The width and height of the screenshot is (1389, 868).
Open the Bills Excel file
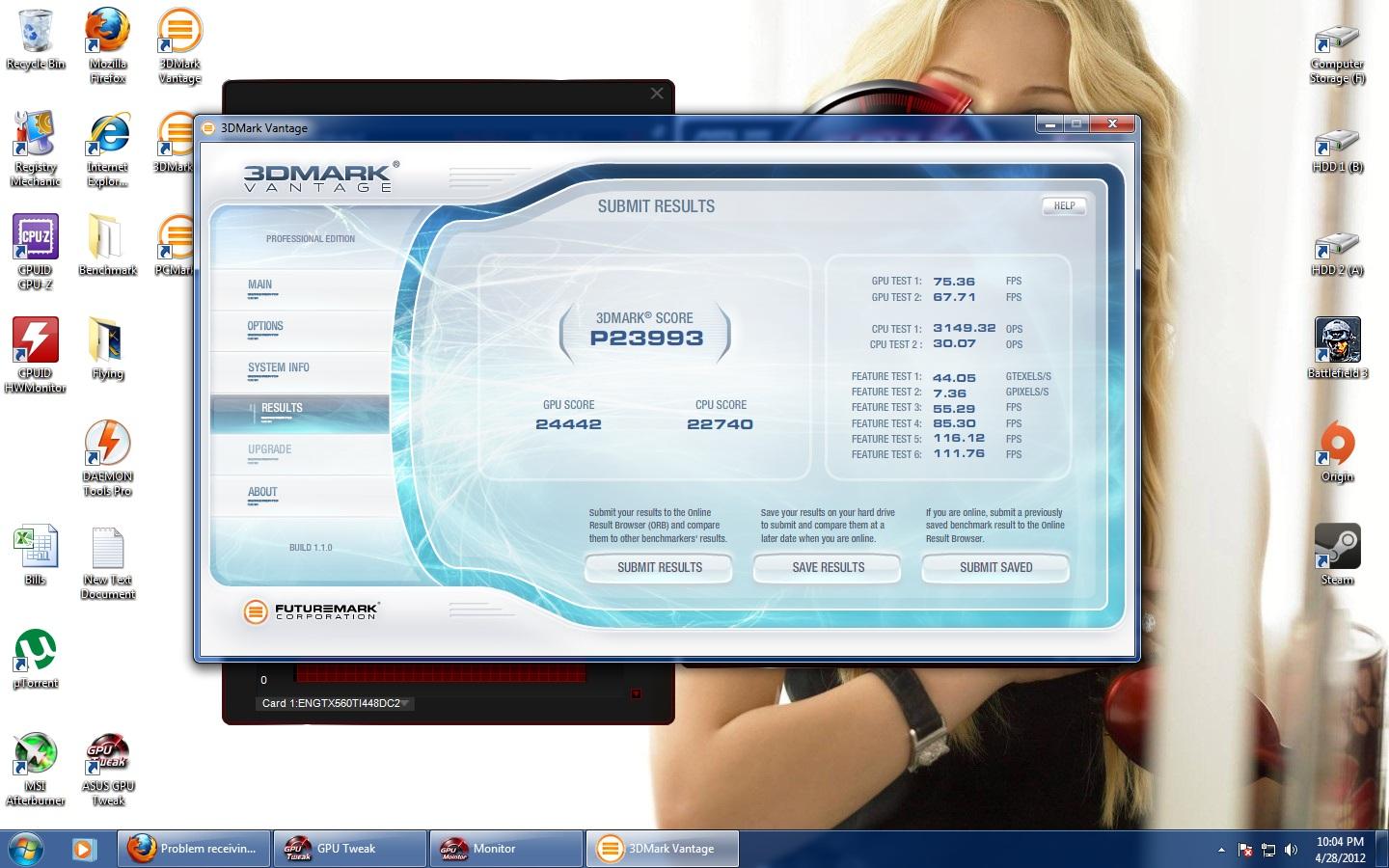click(x=36, y=554)
